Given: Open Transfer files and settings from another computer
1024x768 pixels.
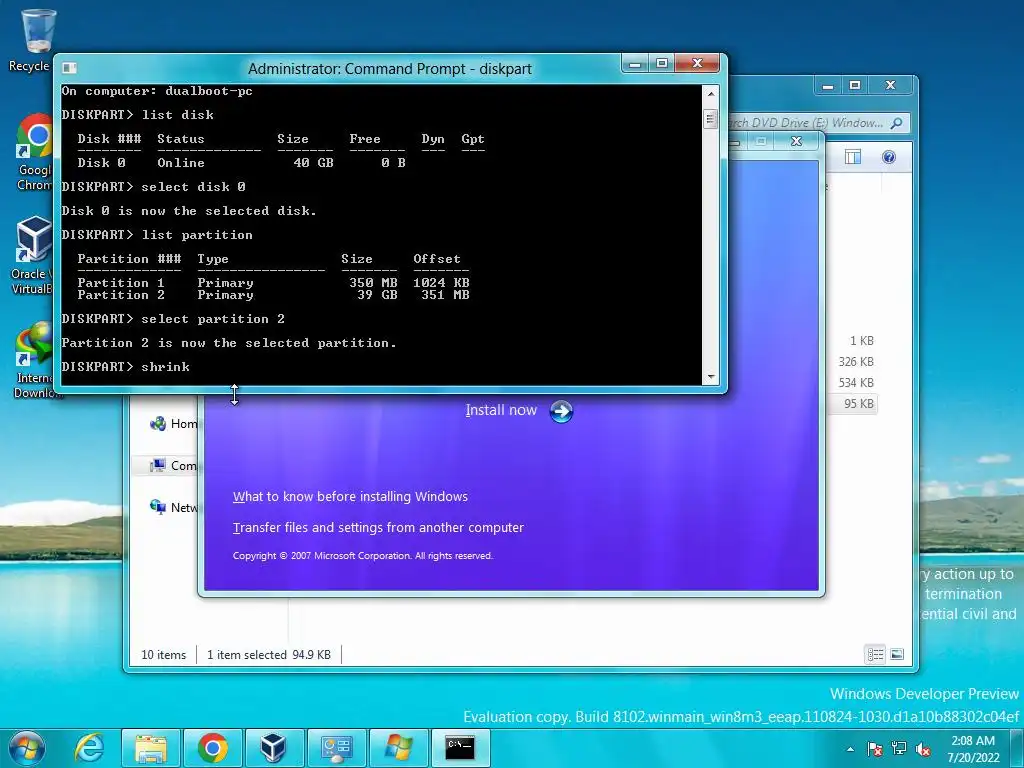Looking at the screenshot, I should 378,528.
